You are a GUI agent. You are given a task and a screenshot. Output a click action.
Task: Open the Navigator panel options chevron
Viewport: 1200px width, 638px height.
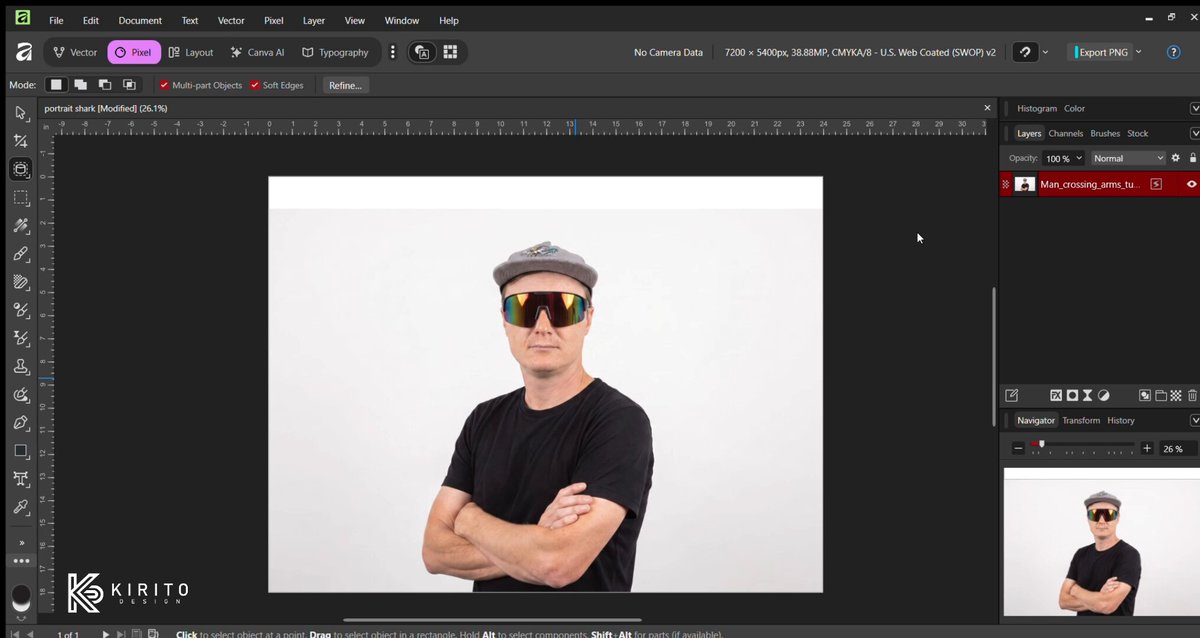pyautogui.click(x=1194, y=420)
